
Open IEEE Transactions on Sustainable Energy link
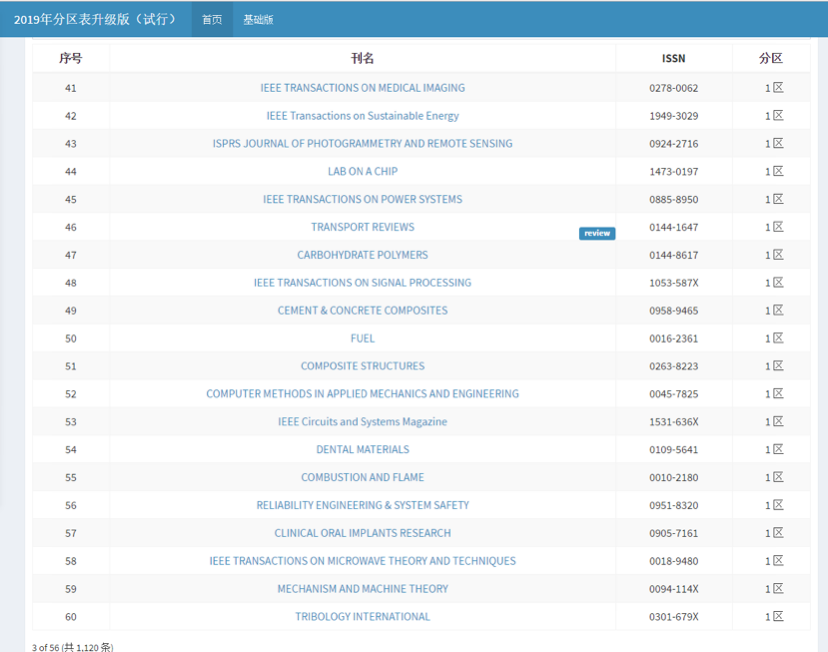click(x=362, y=116)
